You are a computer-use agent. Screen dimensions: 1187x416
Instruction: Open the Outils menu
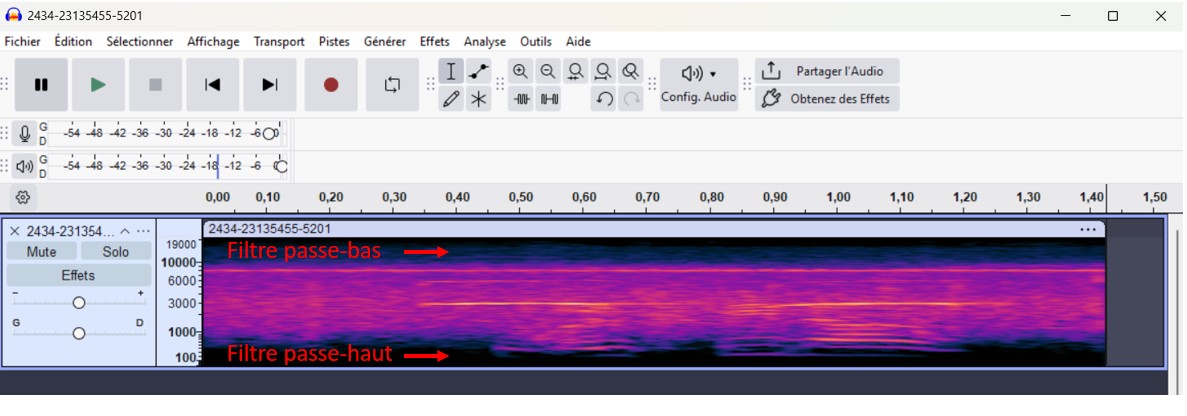[x=536, y=42]
